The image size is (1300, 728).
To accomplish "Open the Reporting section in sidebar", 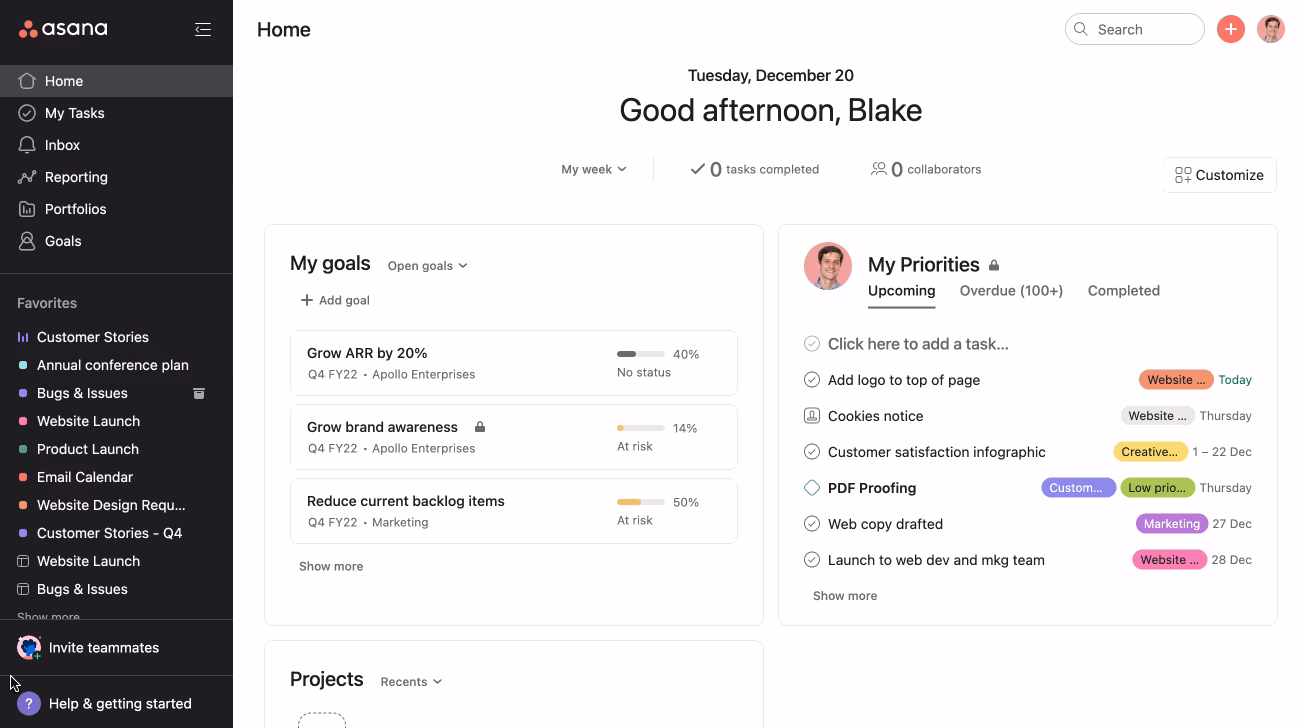I will pos(75,177).
